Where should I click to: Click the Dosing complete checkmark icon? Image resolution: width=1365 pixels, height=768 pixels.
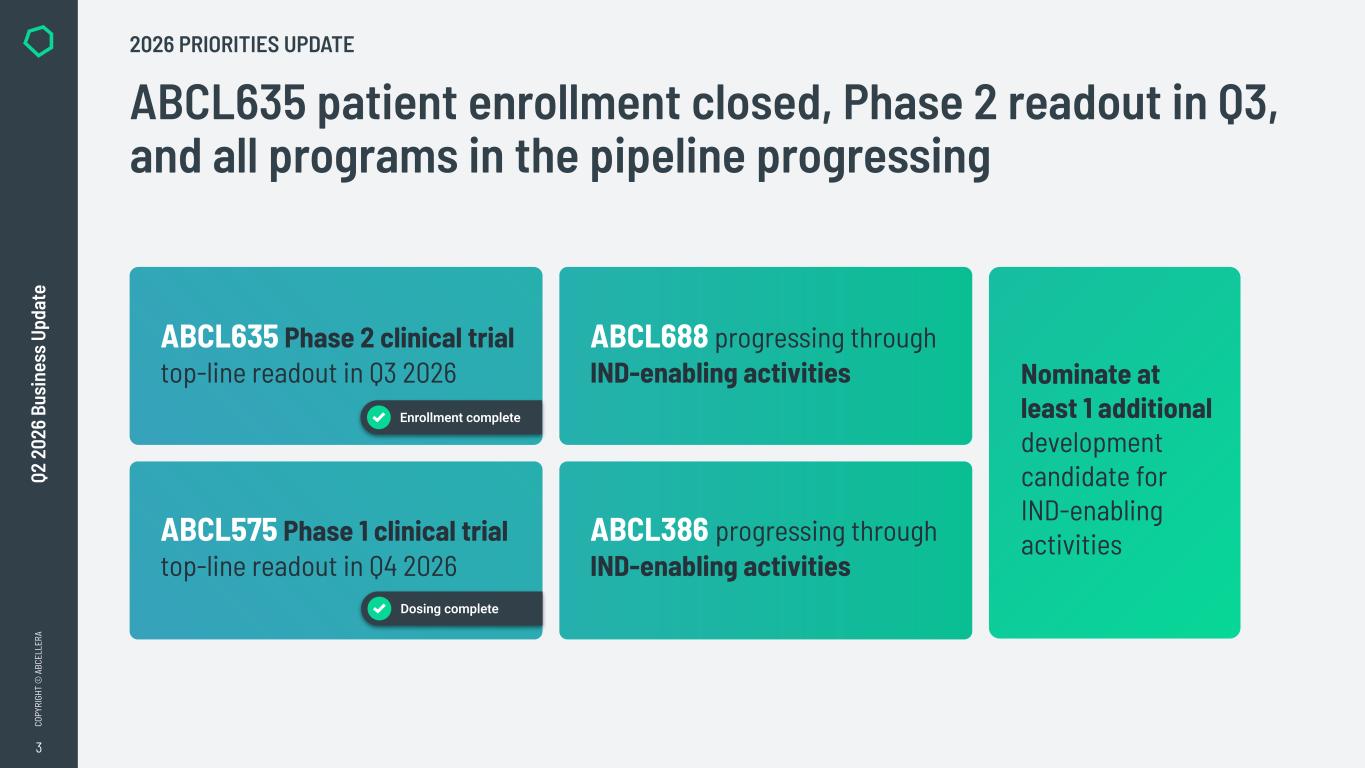coord(379,608)
